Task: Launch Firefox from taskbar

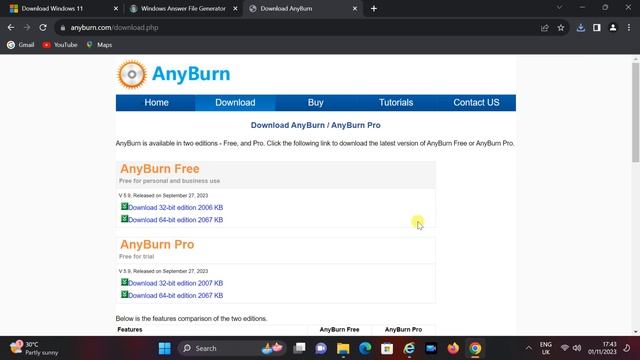Action: pyautogui.click(x=453, y=348)
